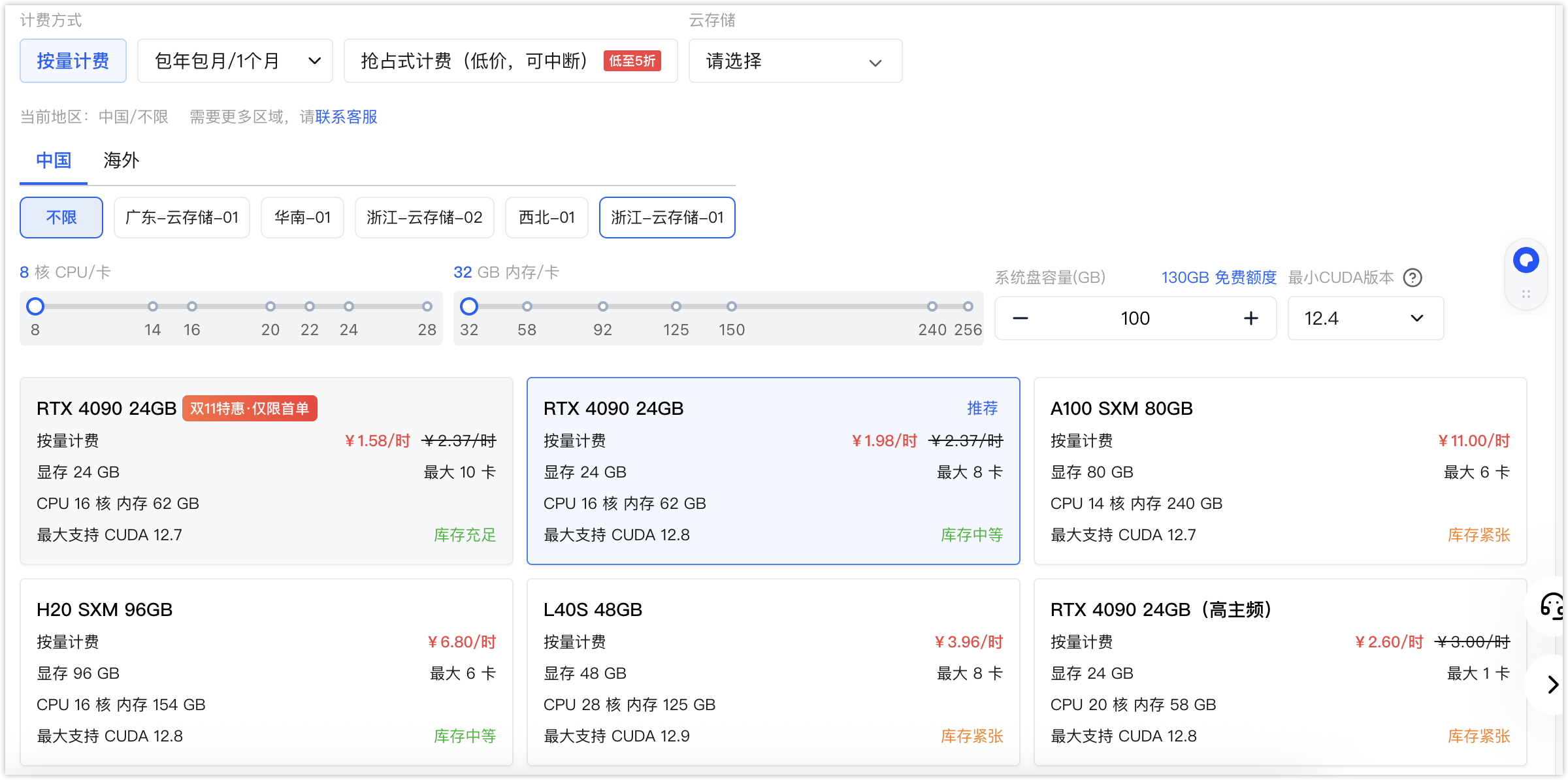The image size is (1568, 780).
Task: Expand the CUDA version 12.4 dropdown
Action: (x=1365, y=318)
